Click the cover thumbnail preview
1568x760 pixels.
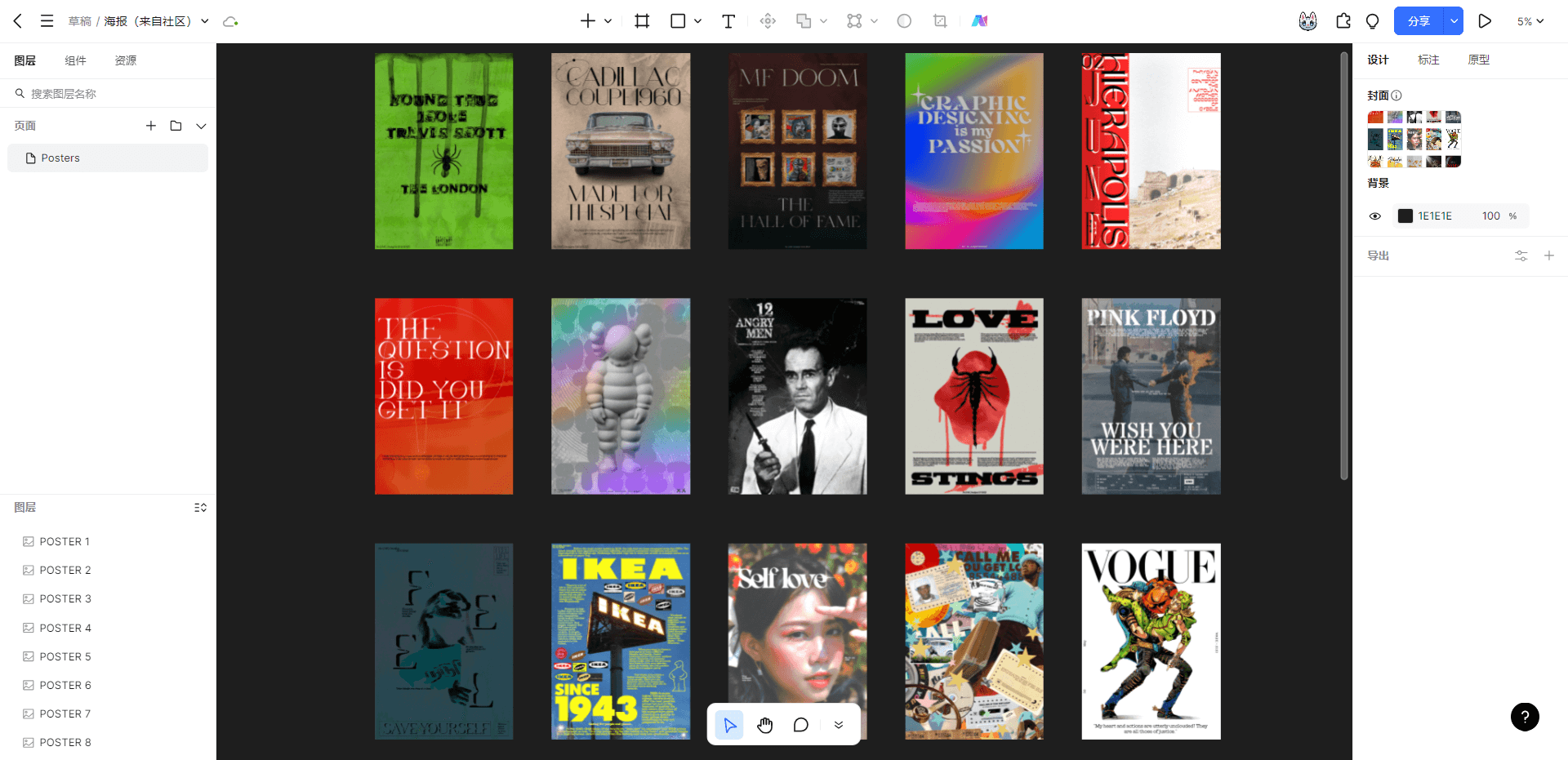coord(1414,139)
